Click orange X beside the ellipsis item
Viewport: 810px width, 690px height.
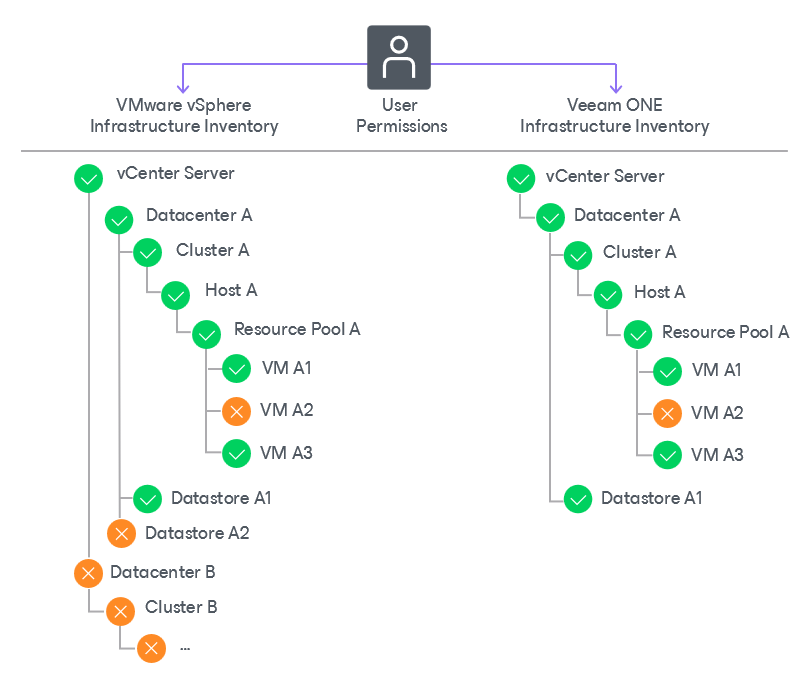(x=151, y=648)
